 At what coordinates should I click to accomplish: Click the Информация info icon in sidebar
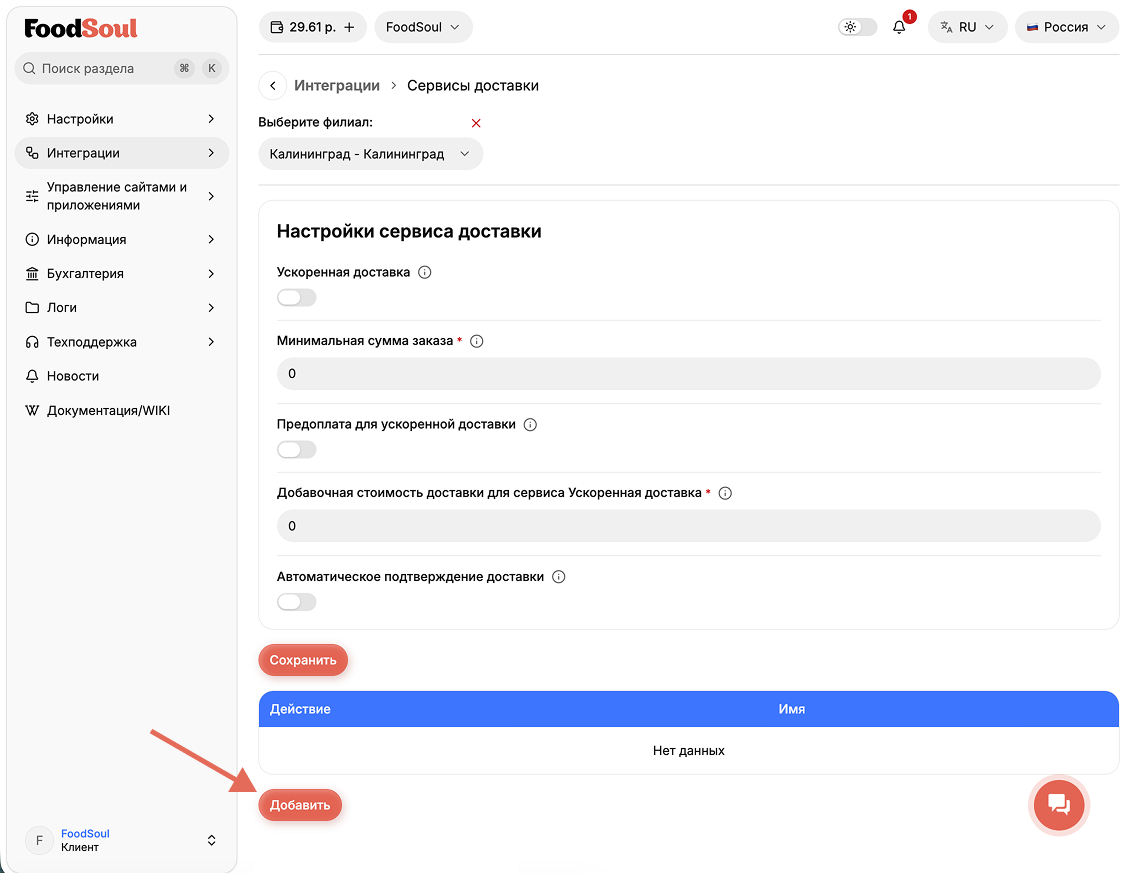tap(32, 239)
